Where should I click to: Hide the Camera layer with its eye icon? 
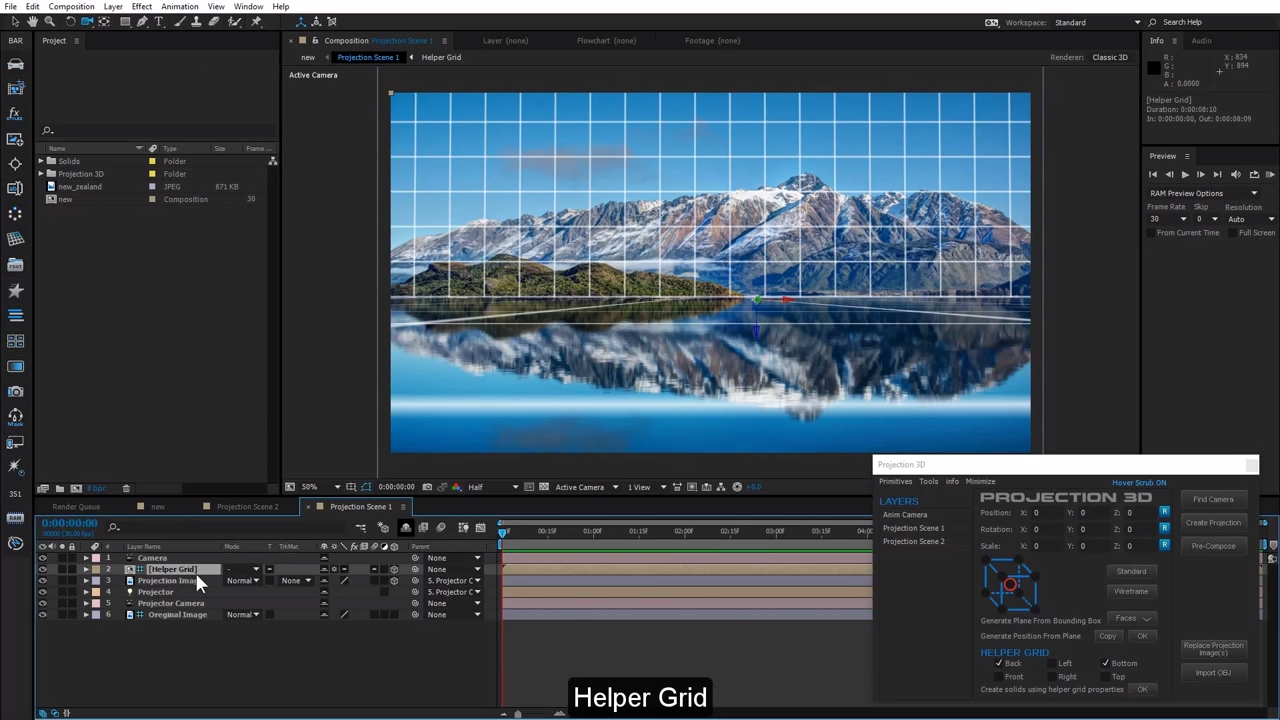coord(42,558)
